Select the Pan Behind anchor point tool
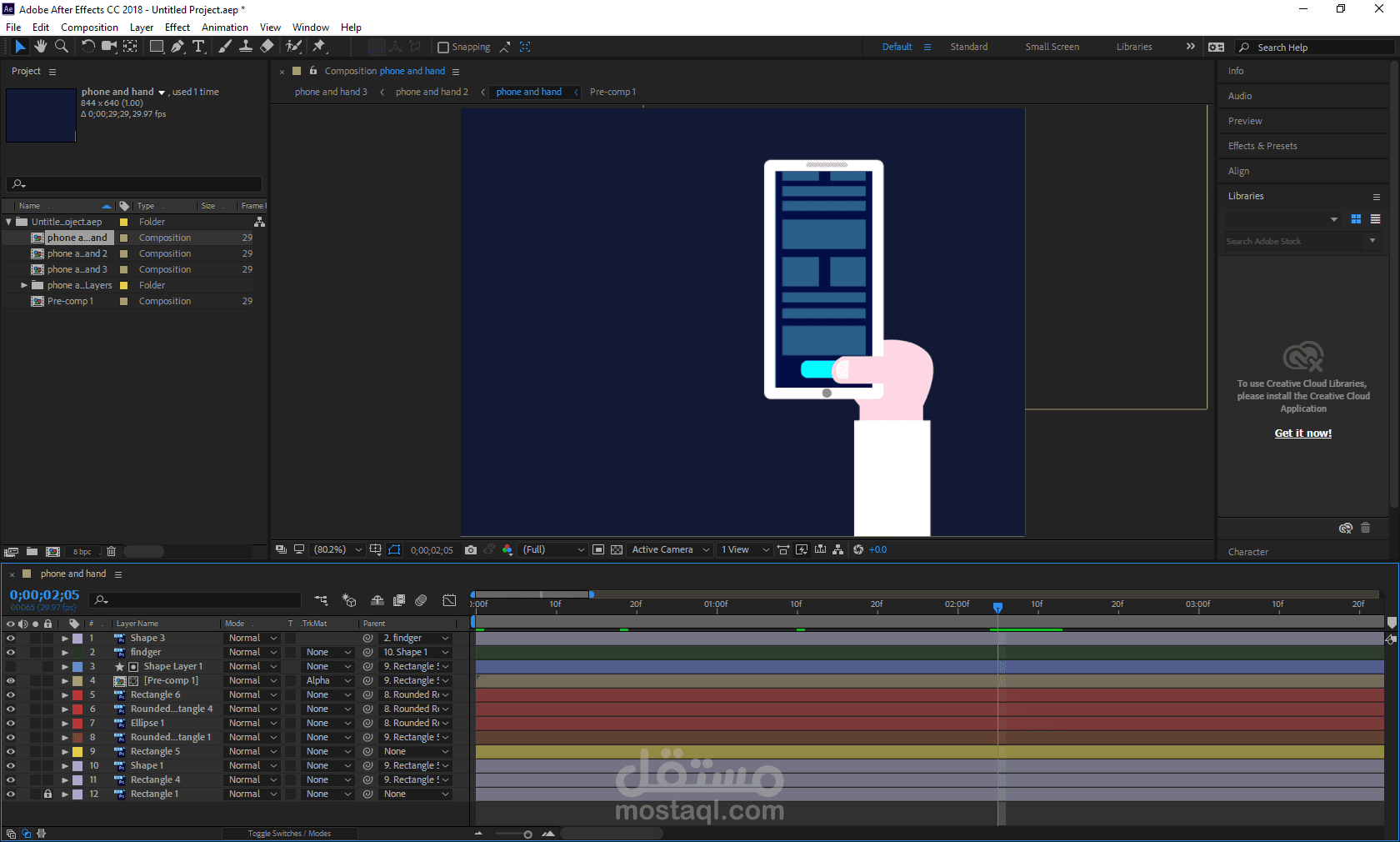Image resolution: width=1400 pixels, height=842 pixels. 131,47
